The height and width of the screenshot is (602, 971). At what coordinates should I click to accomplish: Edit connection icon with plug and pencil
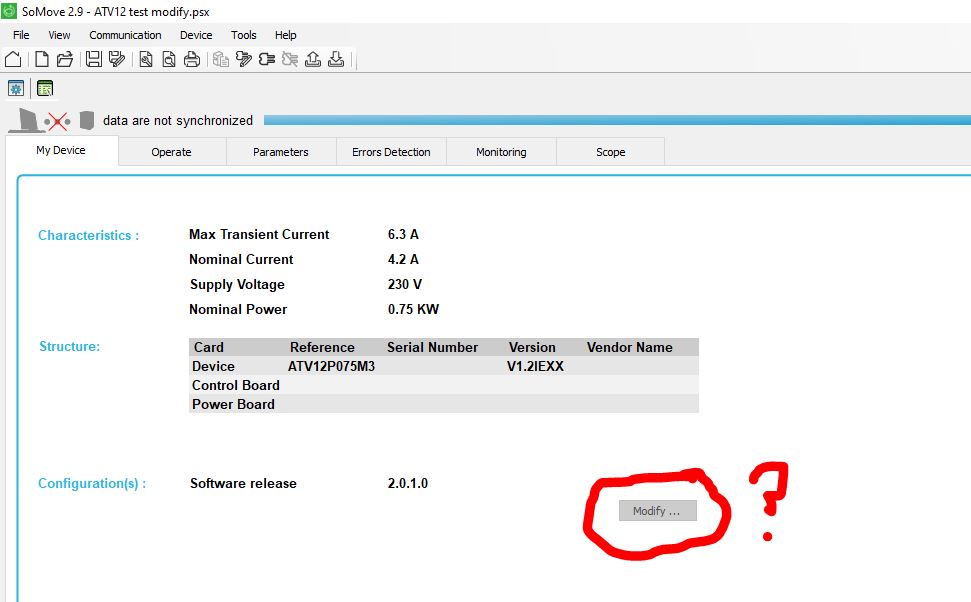point(243,59)
